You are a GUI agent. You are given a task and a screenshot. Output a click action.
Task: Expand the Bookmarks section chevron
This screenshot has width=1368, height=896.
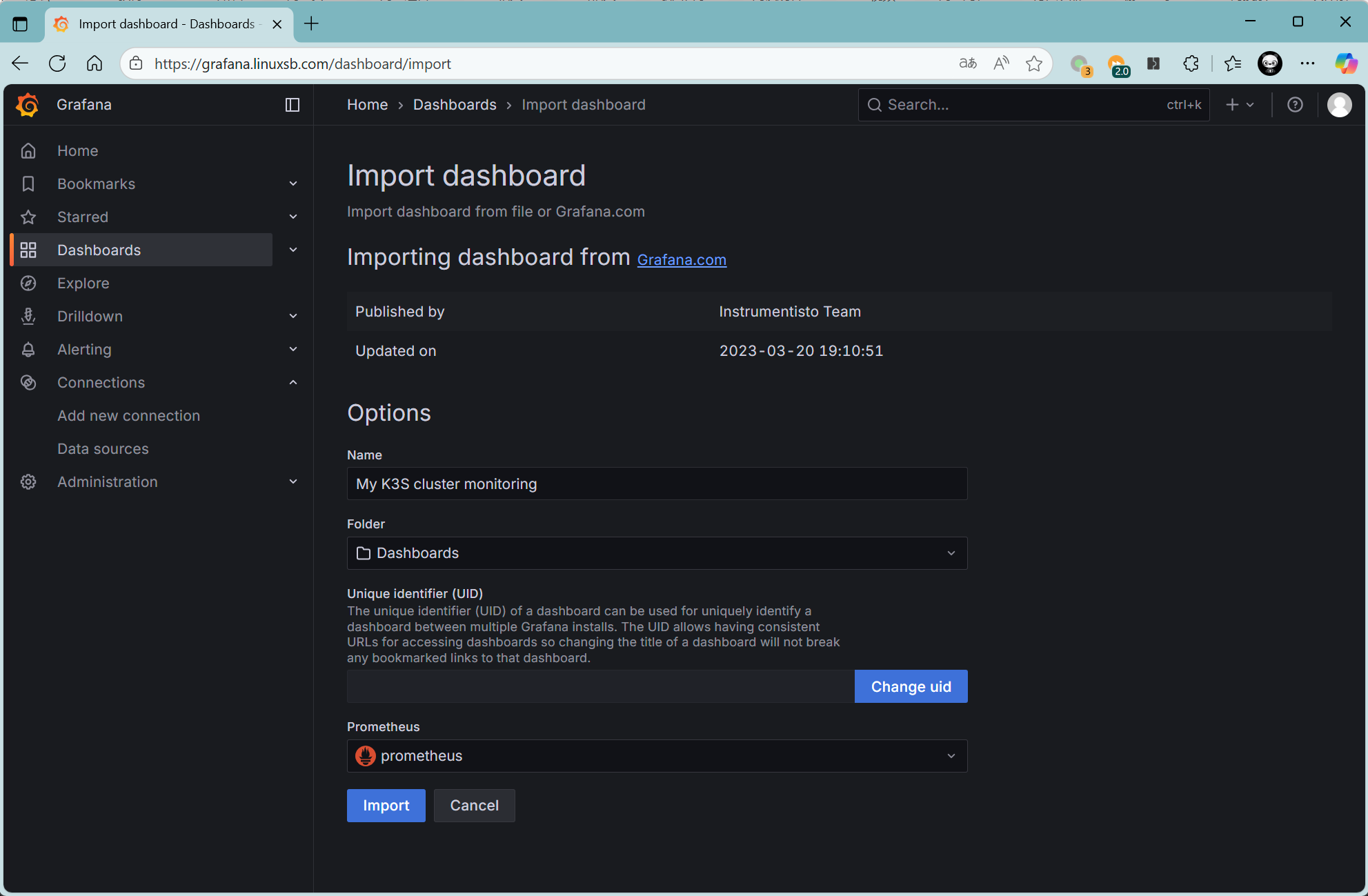[x=293, y=184]
